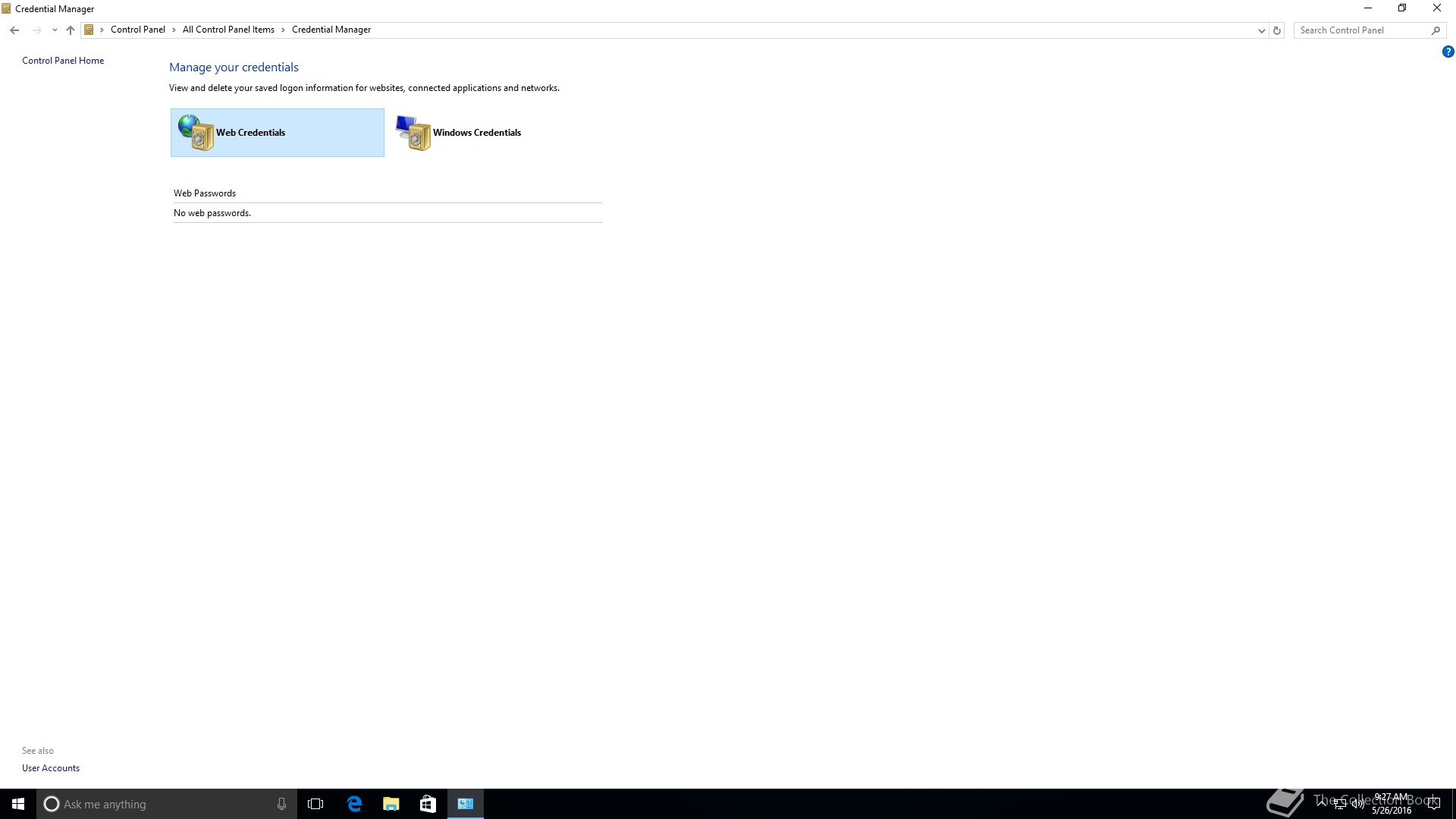Click the All Control Panel Items breadcrumb
The image size is (1456, 819).
[x=228, y=30]
